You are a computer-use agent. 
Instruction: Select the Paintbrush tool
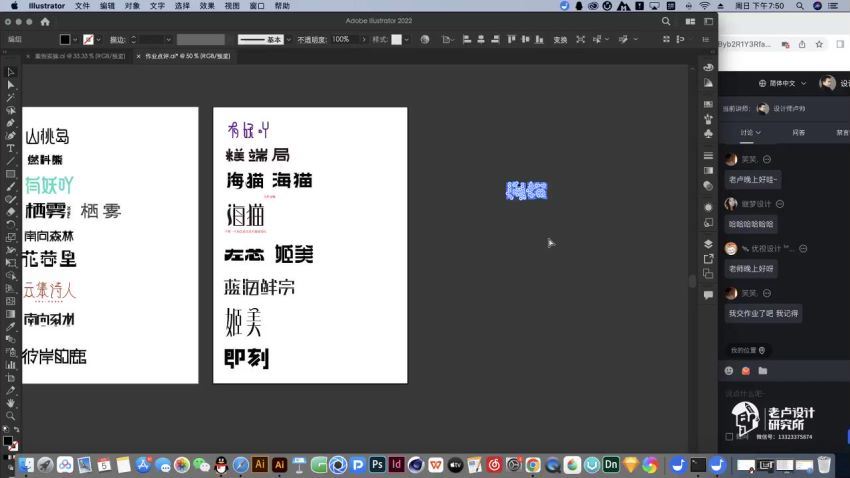[x=10, y=186]
